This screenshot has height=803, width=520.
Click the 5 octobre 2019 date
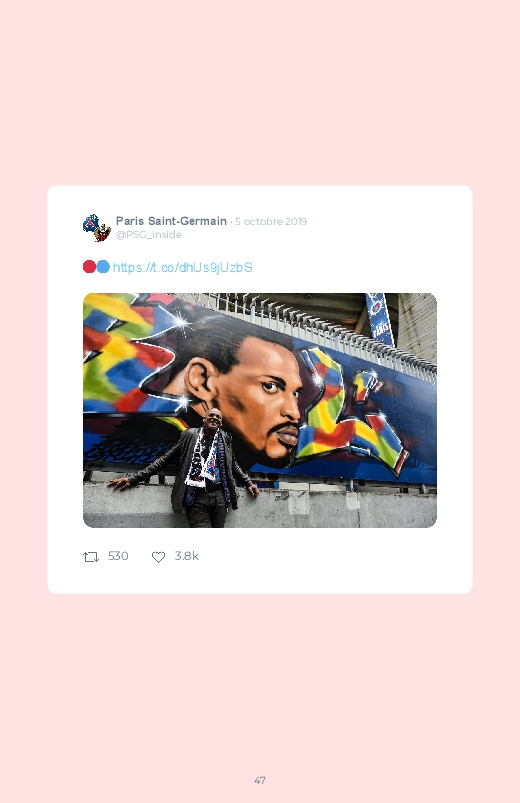(271, 221)
